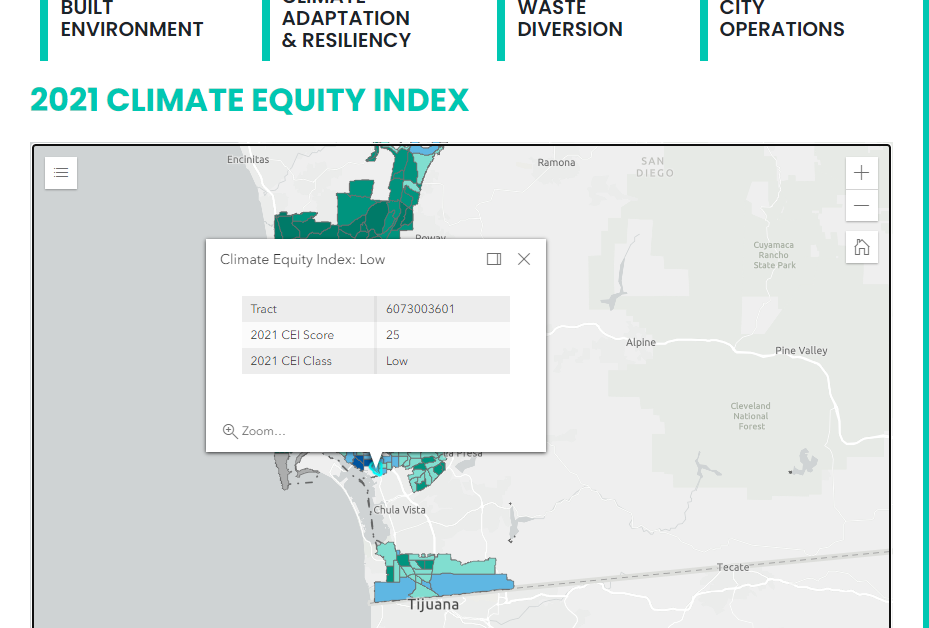Click the map area near Alpine
The height and width of the screenshot is (628, 929).
click(x=640, y=341)
